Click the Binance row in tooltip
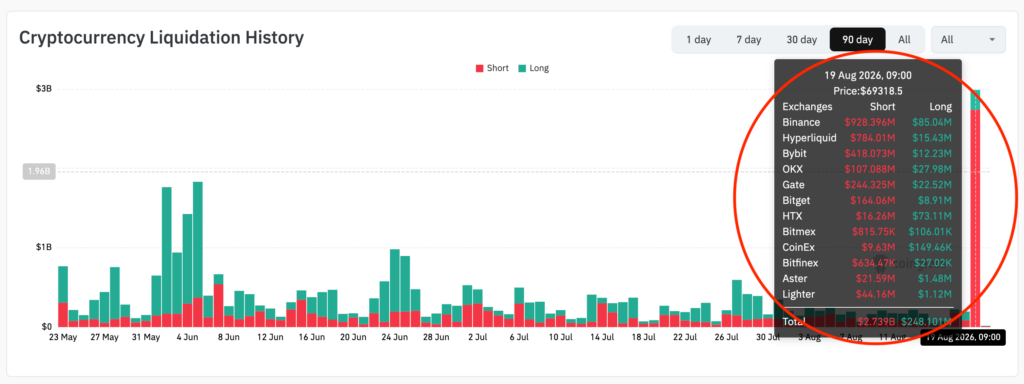 pos(867,122)
